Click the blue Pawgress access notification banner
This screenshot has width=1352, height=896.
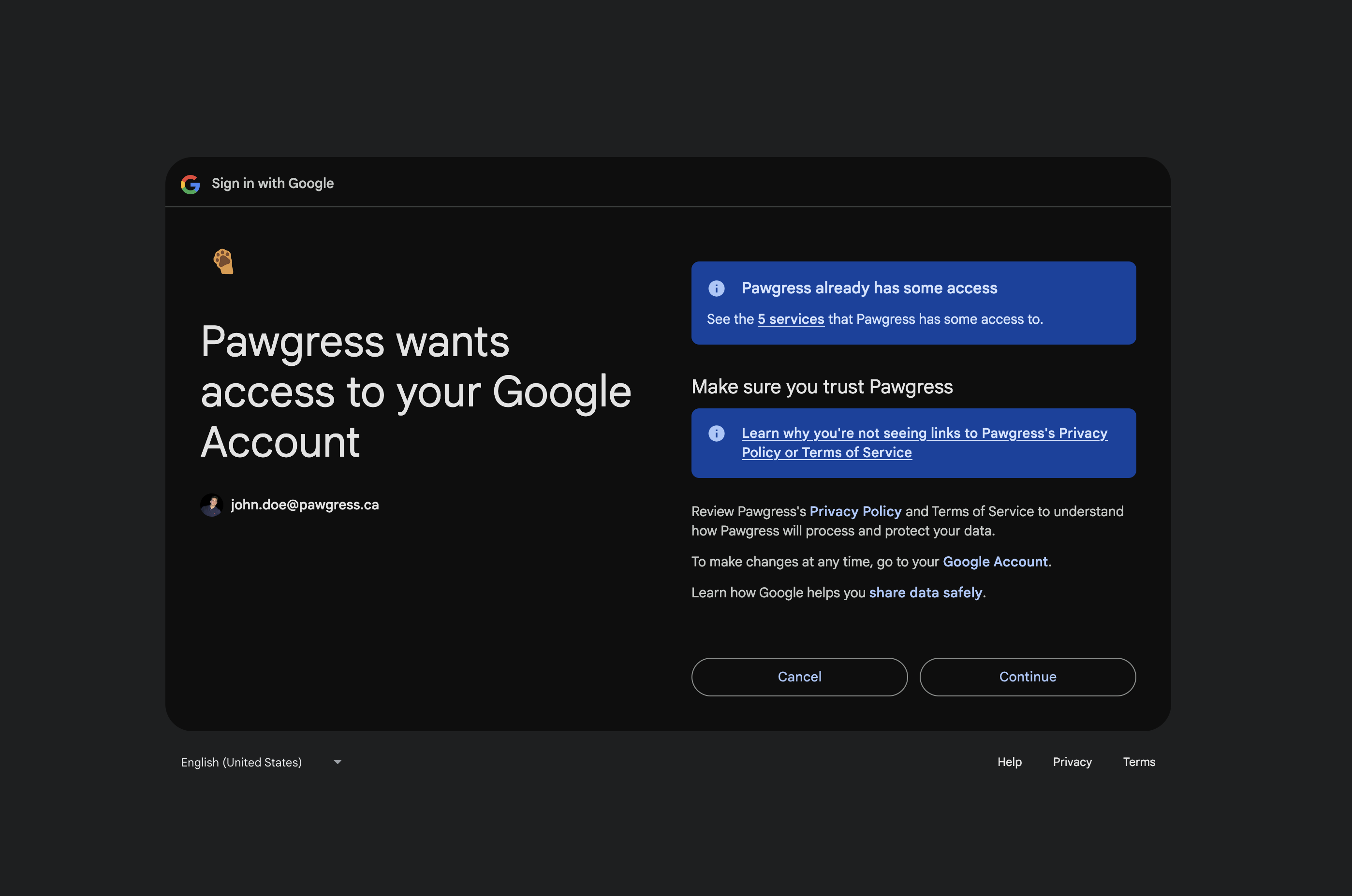[913, 303]
